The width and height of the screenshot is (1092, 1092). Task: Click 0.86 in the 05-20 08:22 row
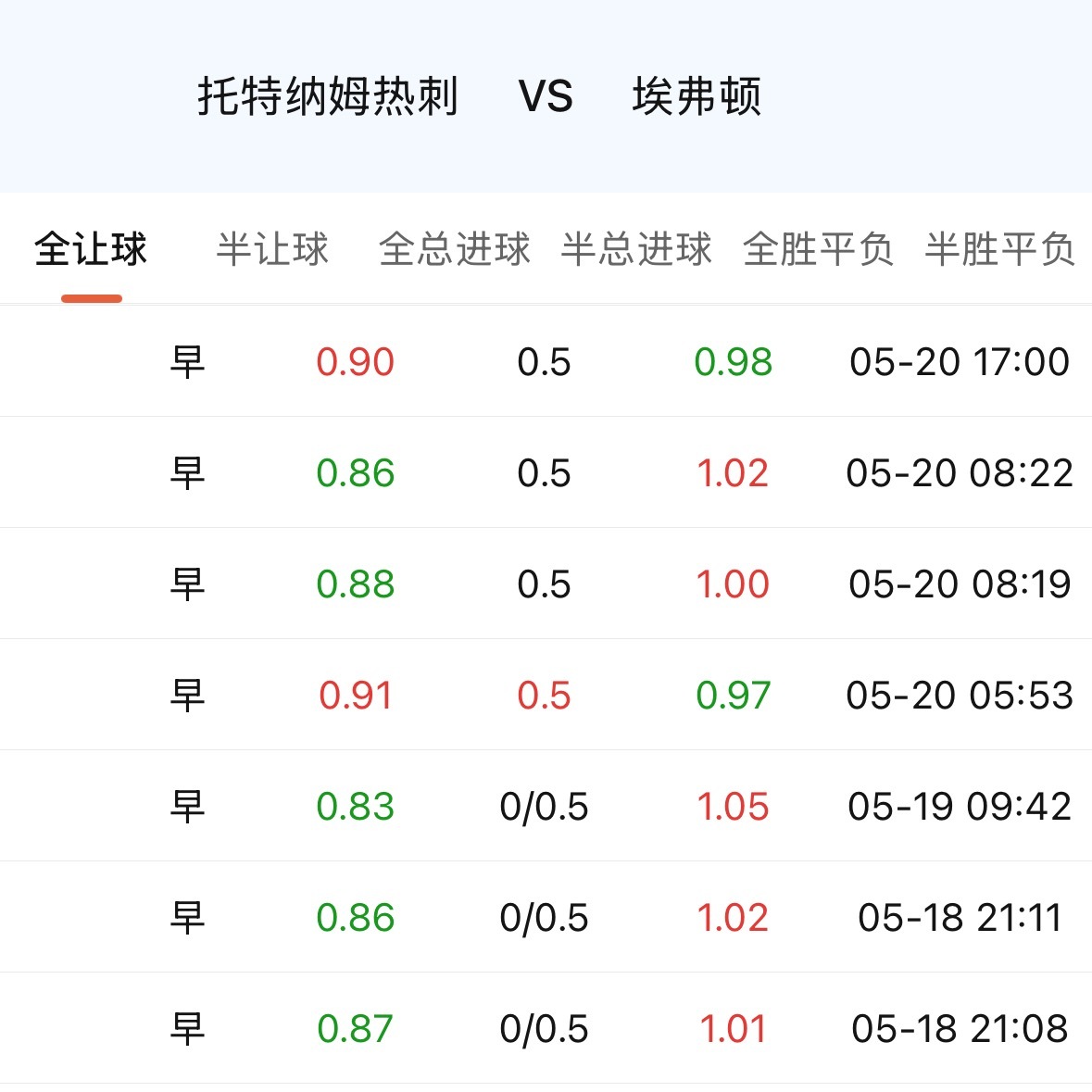355,473
